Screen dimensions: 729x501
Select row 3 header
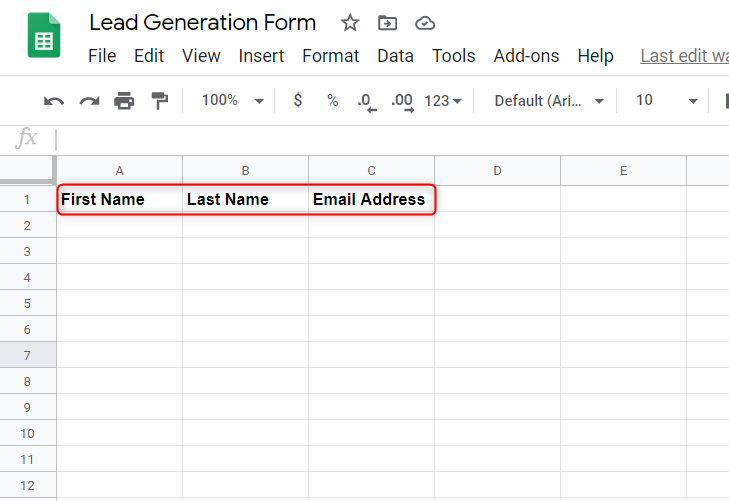[x=27, y=251]
